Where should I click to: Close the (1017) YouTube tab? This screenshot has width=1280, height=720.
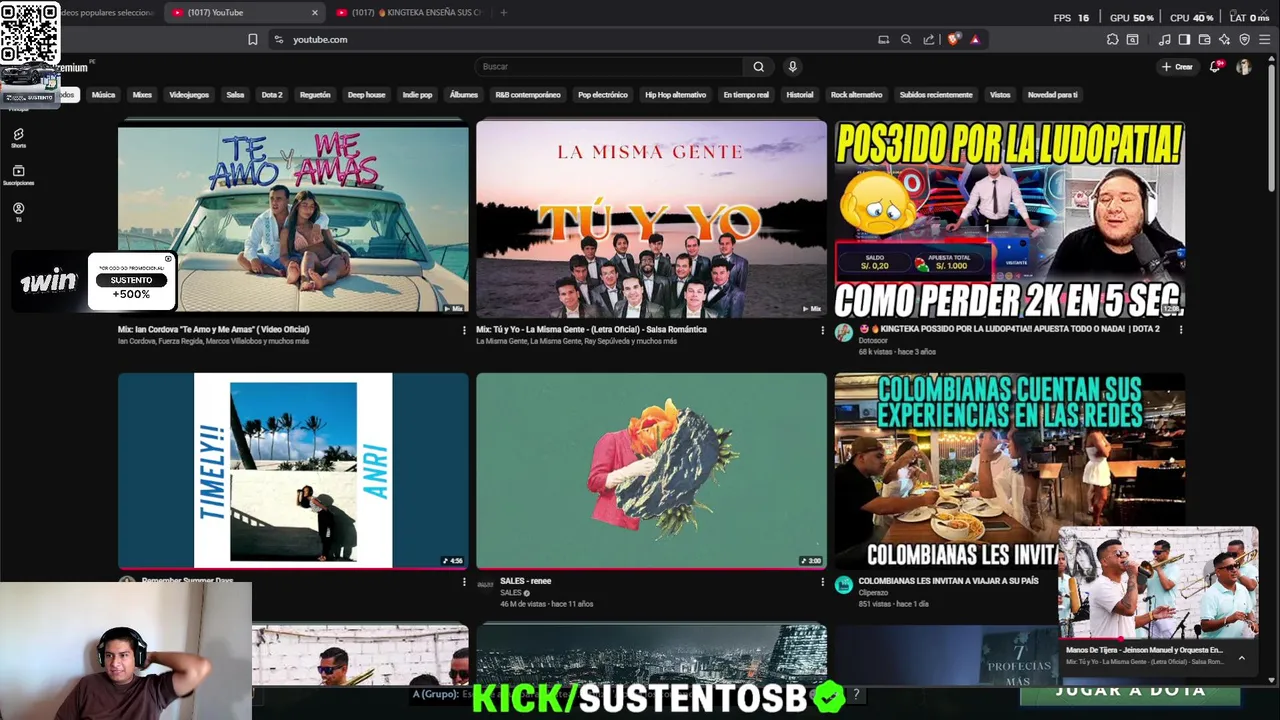(315, 13)
